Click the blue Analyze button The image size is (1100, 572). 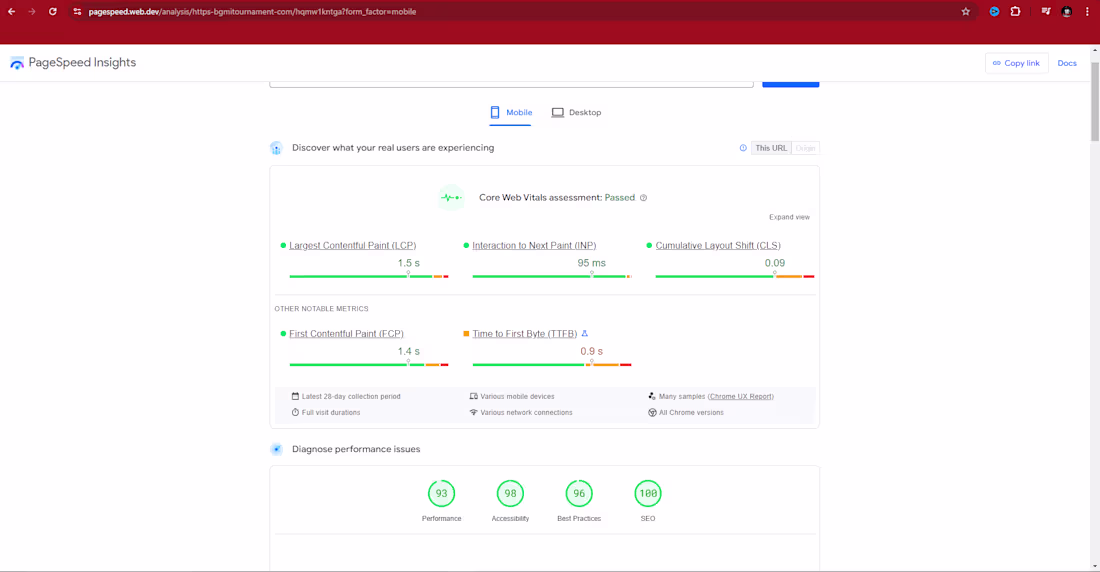[791, 84]
